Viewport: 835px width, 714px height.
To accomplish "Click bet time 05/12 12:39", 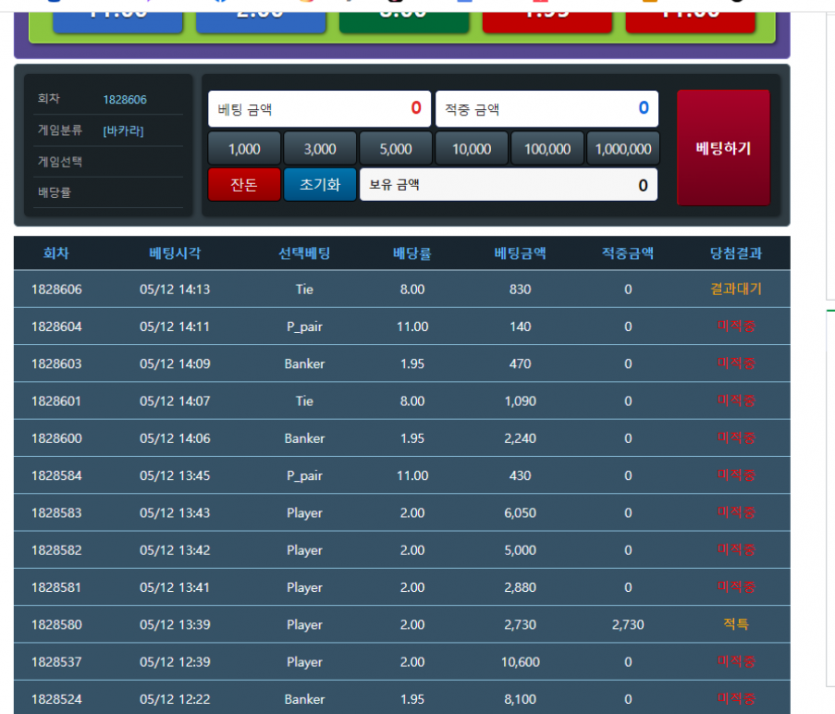I will pos(175,662).
